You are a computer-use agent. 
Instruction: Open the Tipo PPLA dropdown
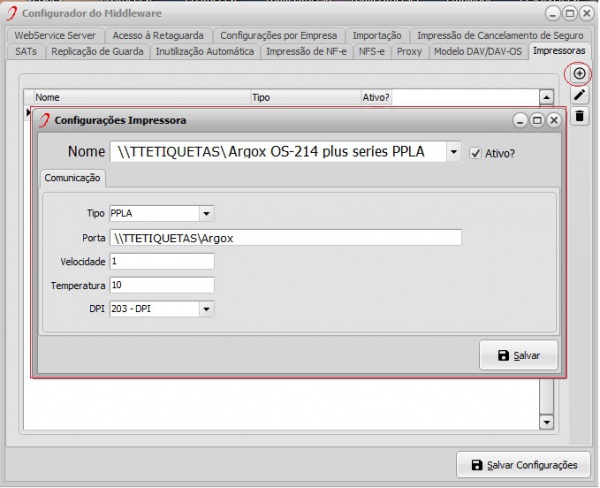point(206,213)
